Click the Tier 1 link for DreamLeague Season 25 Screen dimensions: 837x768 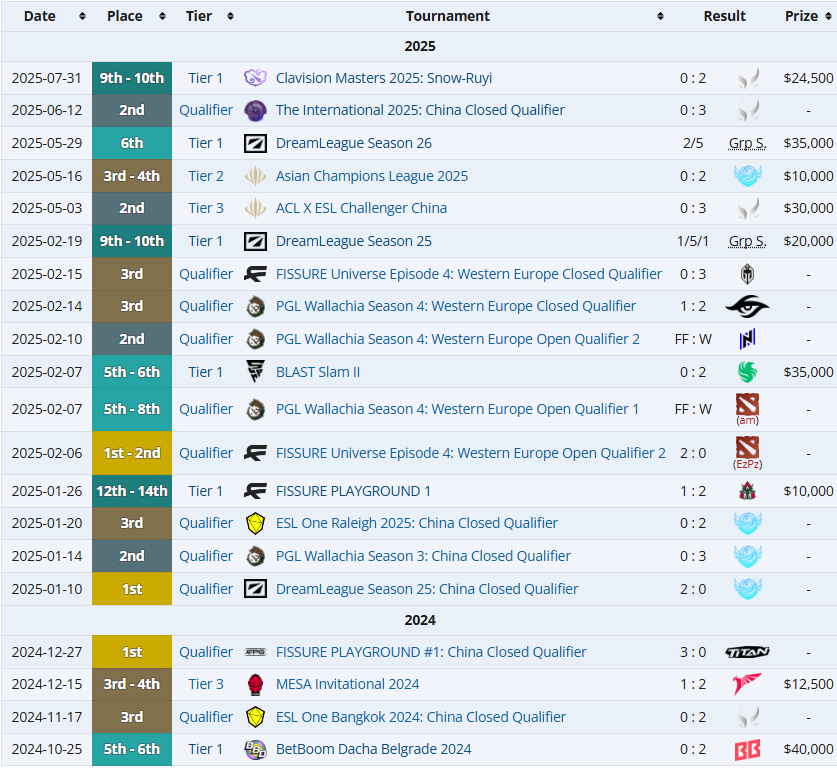pos(206,241)
